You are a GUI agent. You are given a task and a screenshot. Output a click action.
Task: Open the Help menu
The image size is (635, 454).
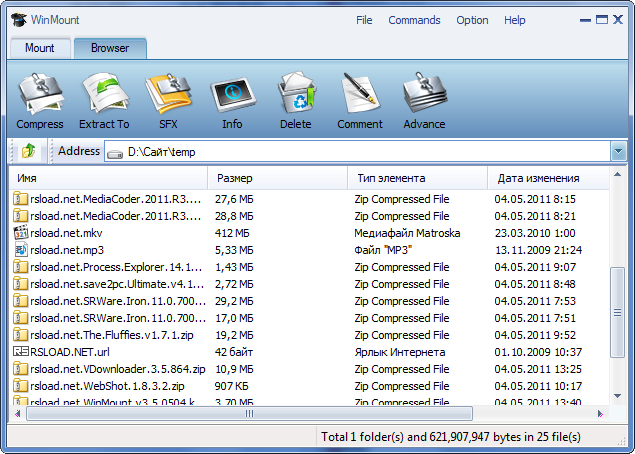coord(515,20)
